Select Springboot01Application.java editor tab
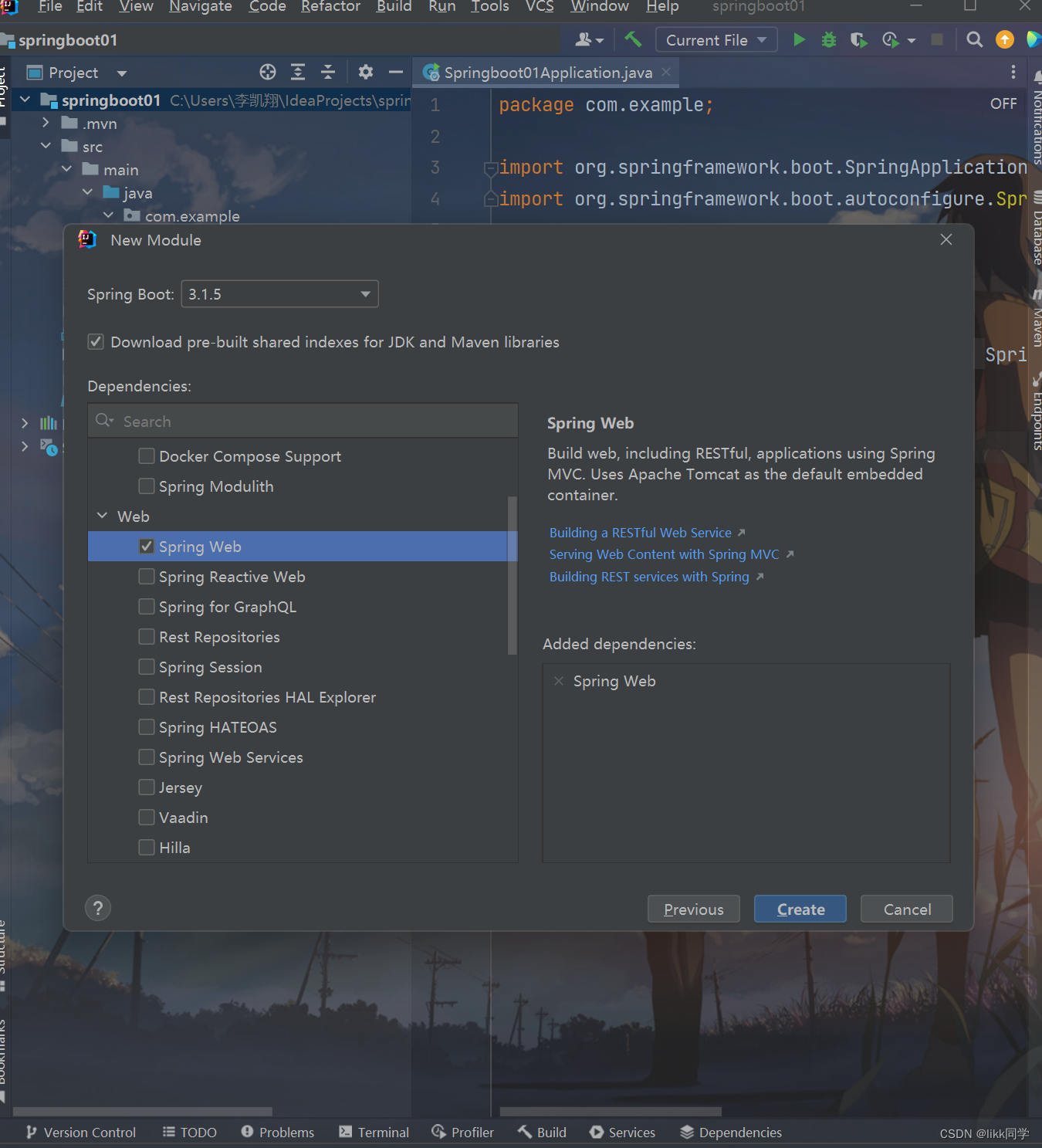This screenshot has width=1042, height=1148. click(546, 73)
